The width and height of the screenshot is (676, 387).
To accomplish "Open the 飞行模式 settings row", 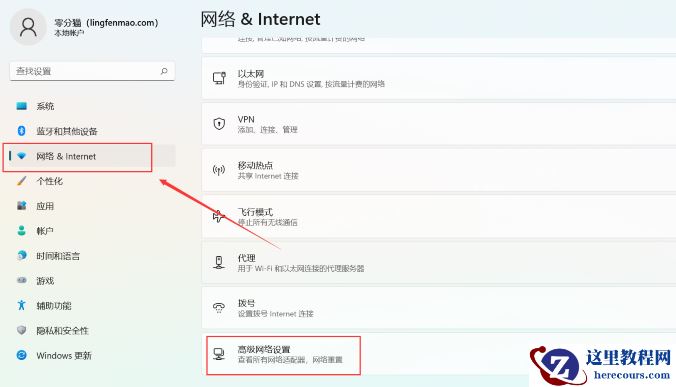I will click(439, 216).
